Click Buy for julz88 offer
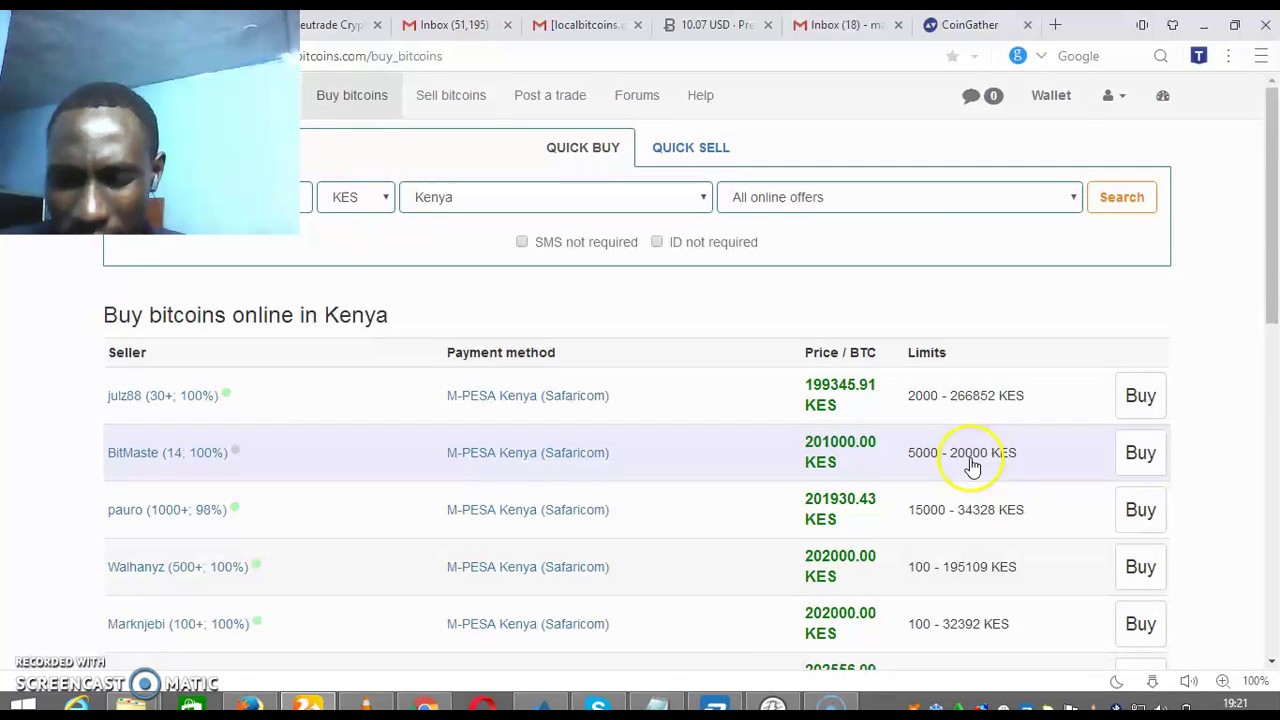This screenshot has height=720, width=1280. coord(1140,396)
